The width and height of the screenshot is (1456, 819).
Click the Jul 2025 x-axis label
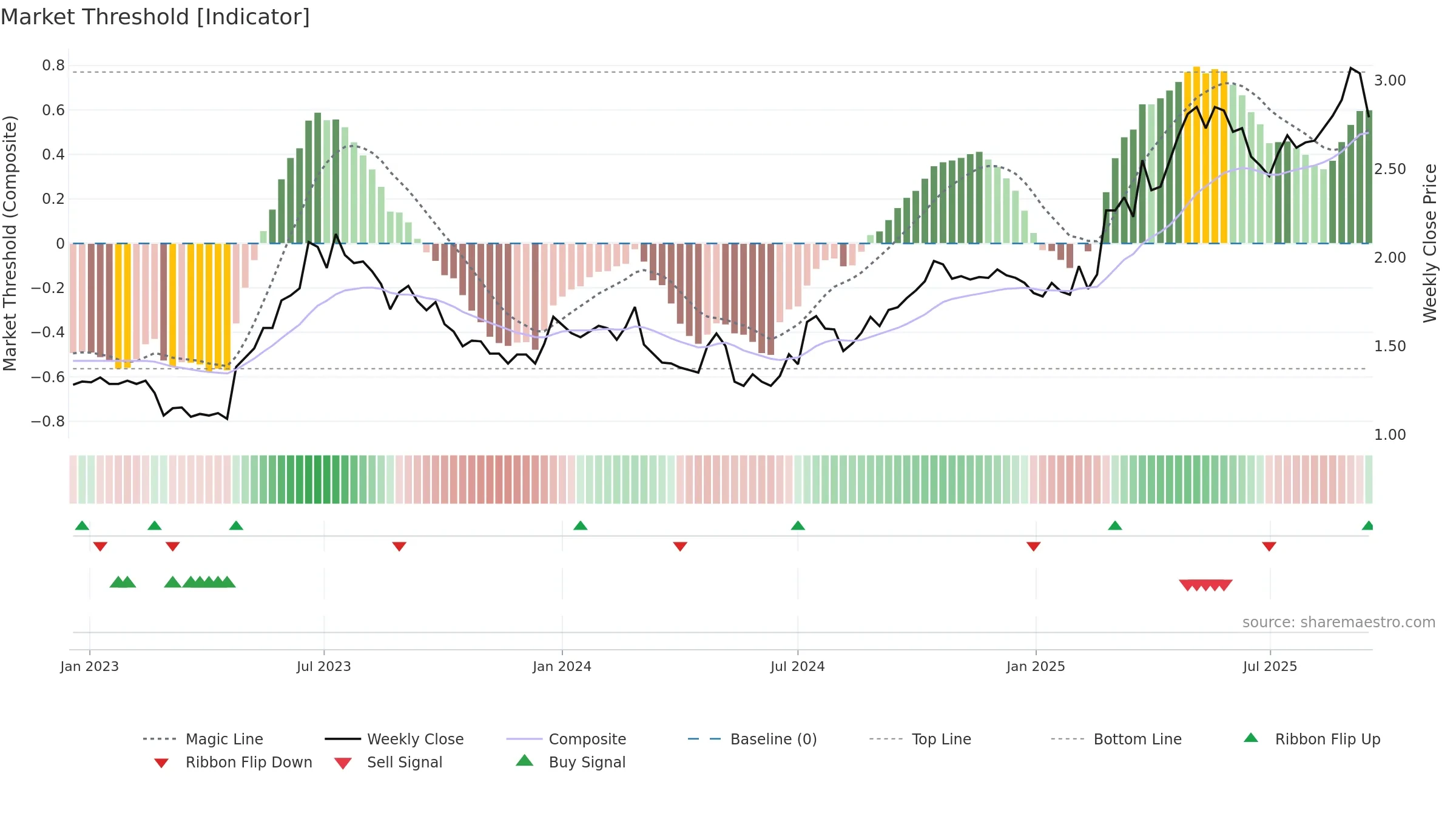point(1270,666)
